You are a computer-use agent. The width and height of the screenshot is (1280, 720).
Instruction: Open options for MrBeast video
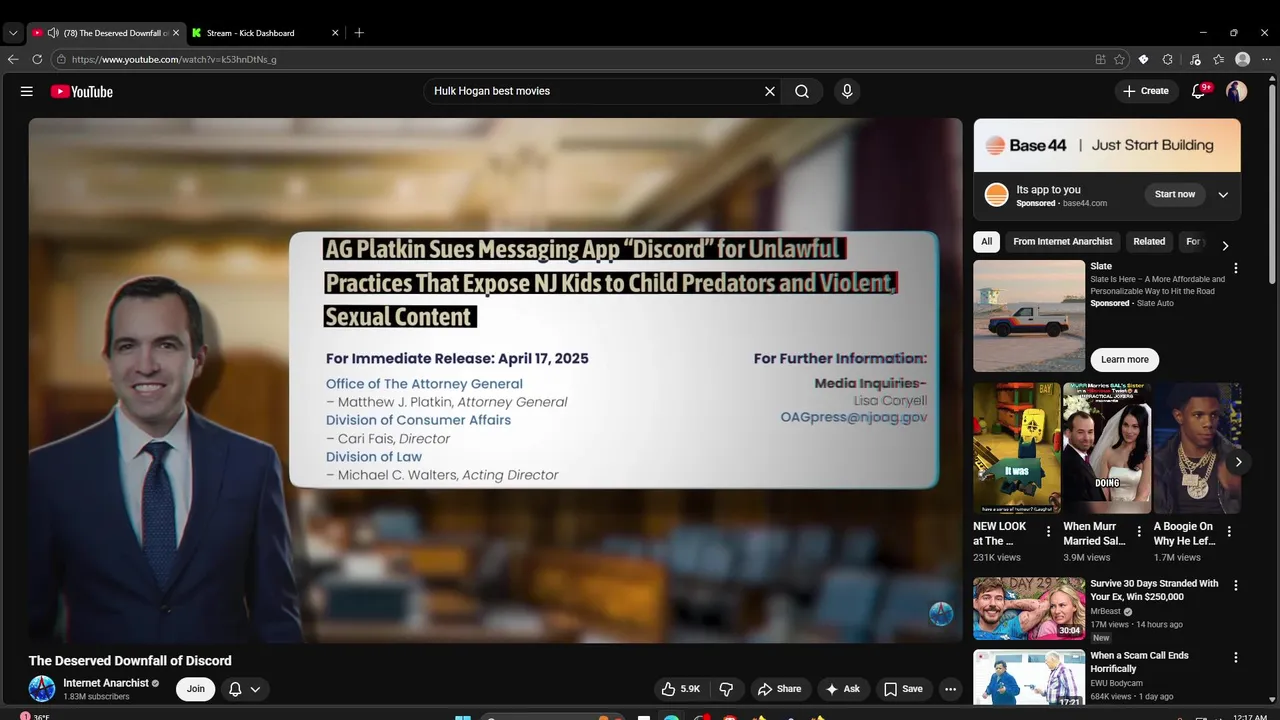coord(1236,585)
